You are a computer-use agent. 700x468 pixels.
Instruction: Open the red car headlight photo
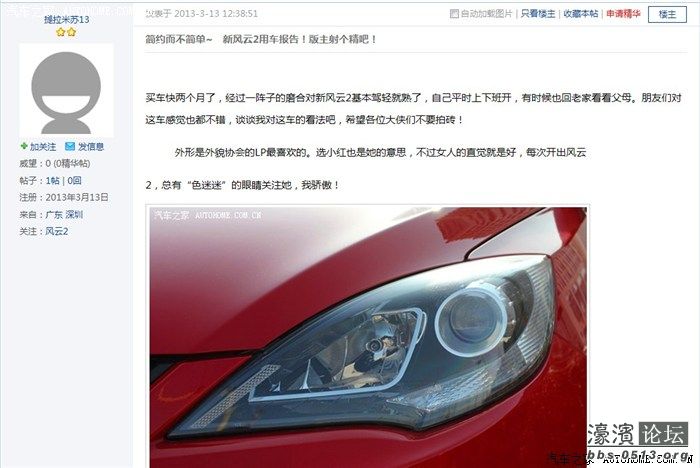pyautogui.click(x=368, y=337)
